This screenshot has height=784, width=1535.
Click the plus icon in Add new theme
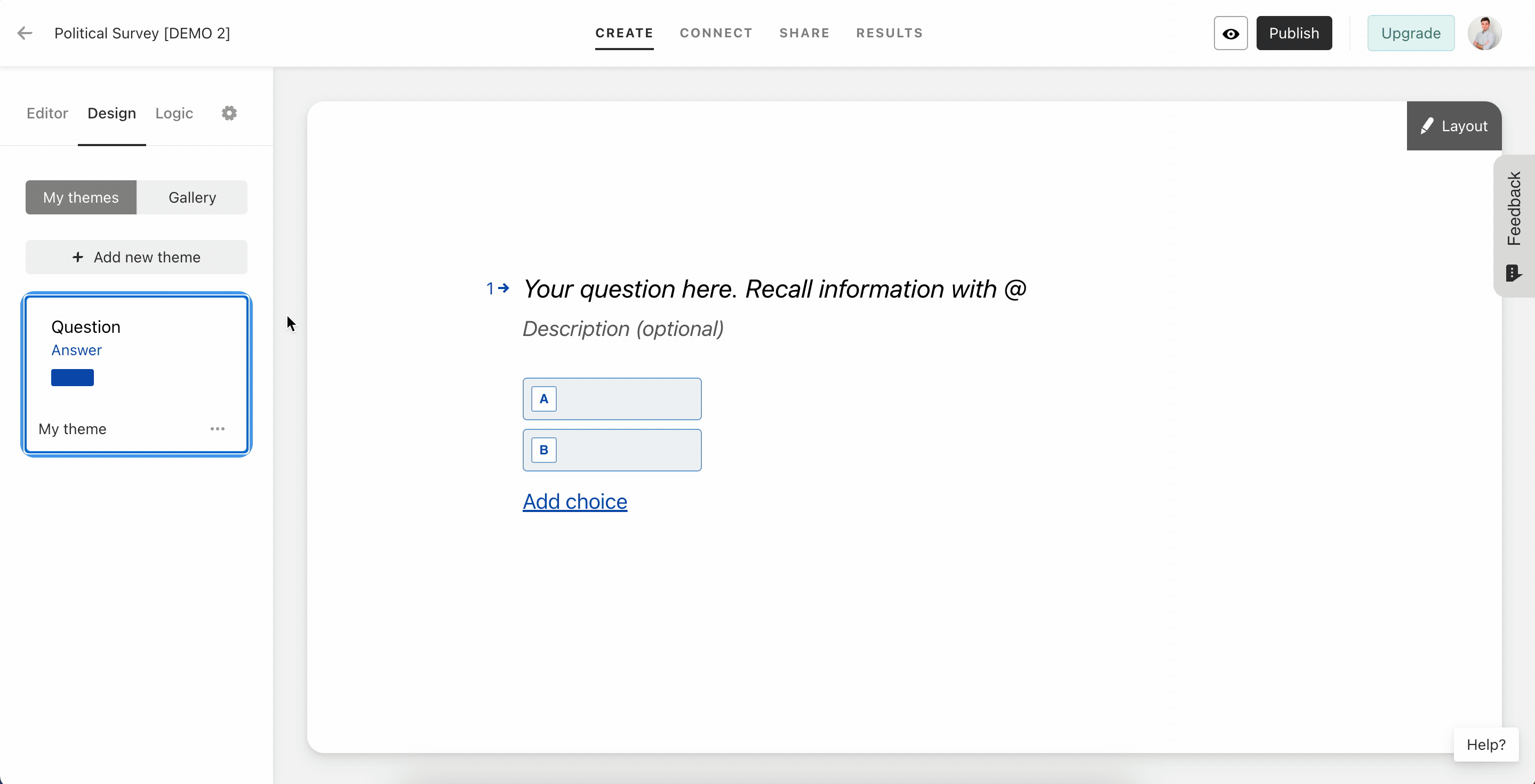[77, 257]
